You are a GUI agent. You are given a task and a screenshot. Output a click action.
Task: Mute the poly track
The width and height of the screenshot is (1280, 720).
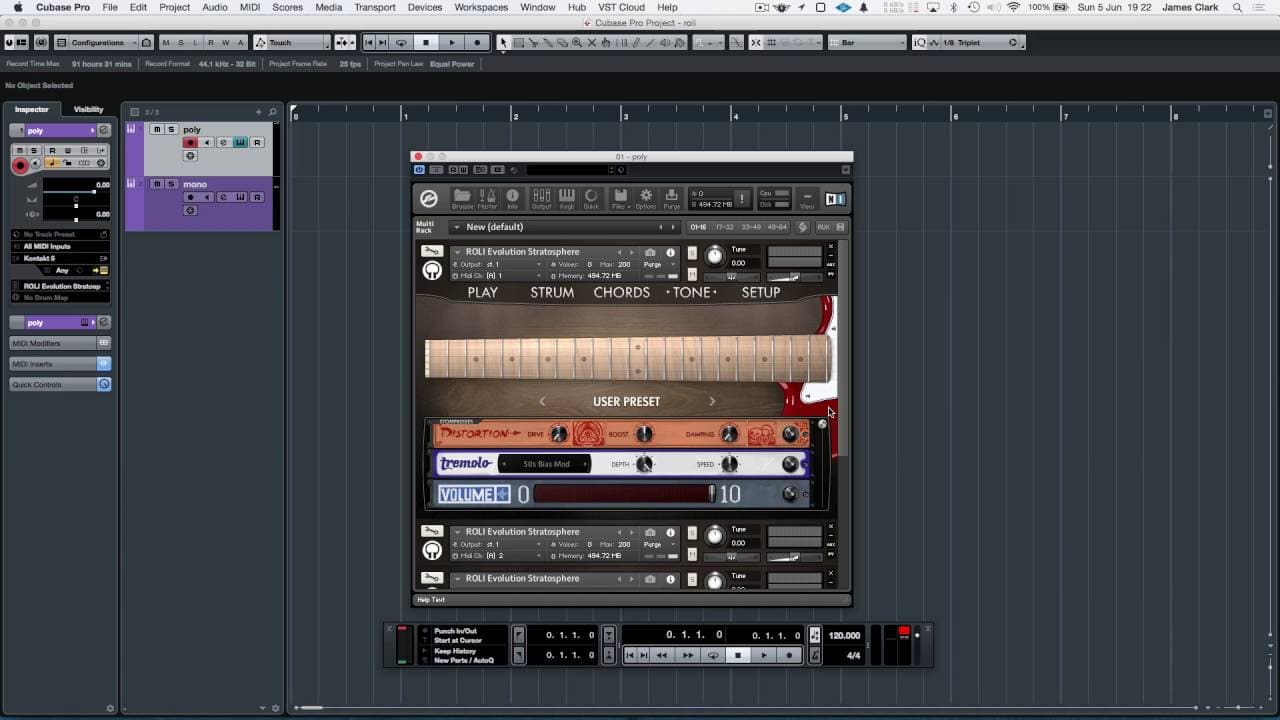(157, 129)
